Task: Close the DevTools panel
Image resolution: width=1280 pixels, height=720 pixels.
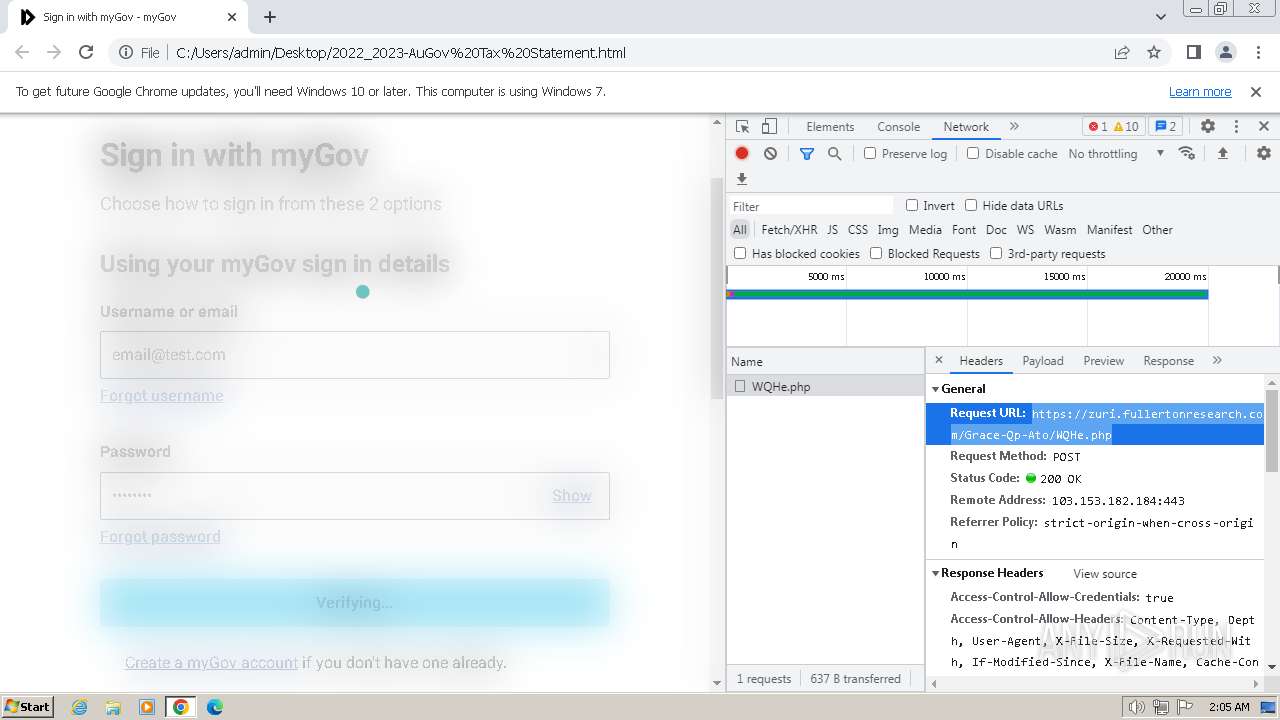Action: [1264, 127]
